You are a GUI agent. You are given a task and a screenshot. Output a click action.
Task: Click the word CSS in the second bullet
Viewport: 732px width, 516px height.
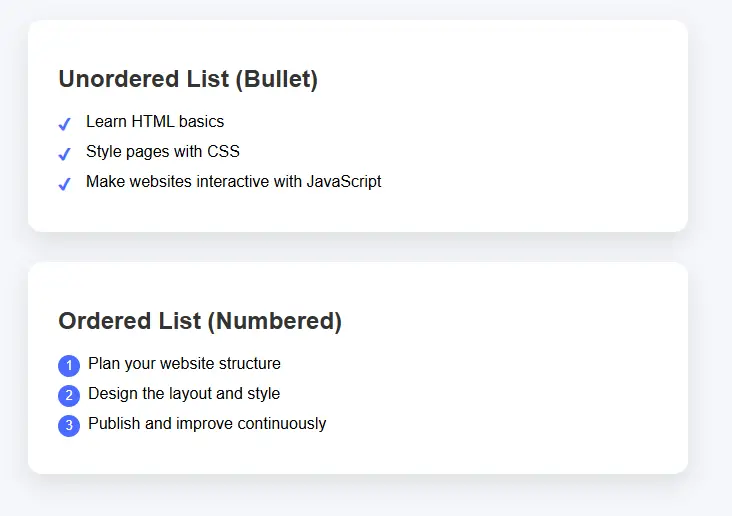coord(224,152)
